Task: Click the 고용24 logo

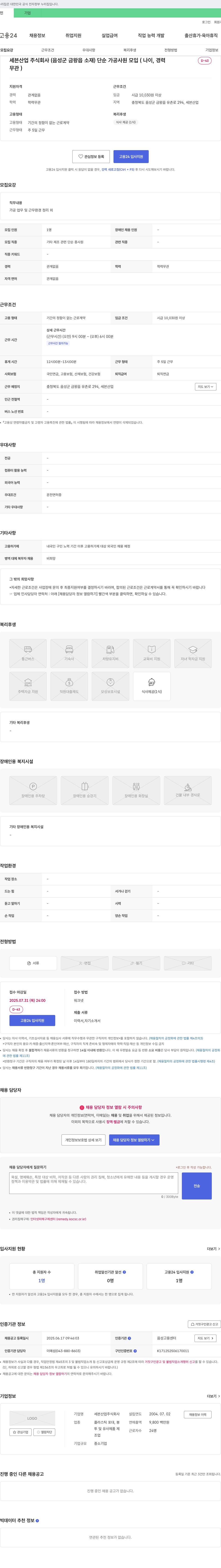Action: pyautogui.click(x=9, y=35)
